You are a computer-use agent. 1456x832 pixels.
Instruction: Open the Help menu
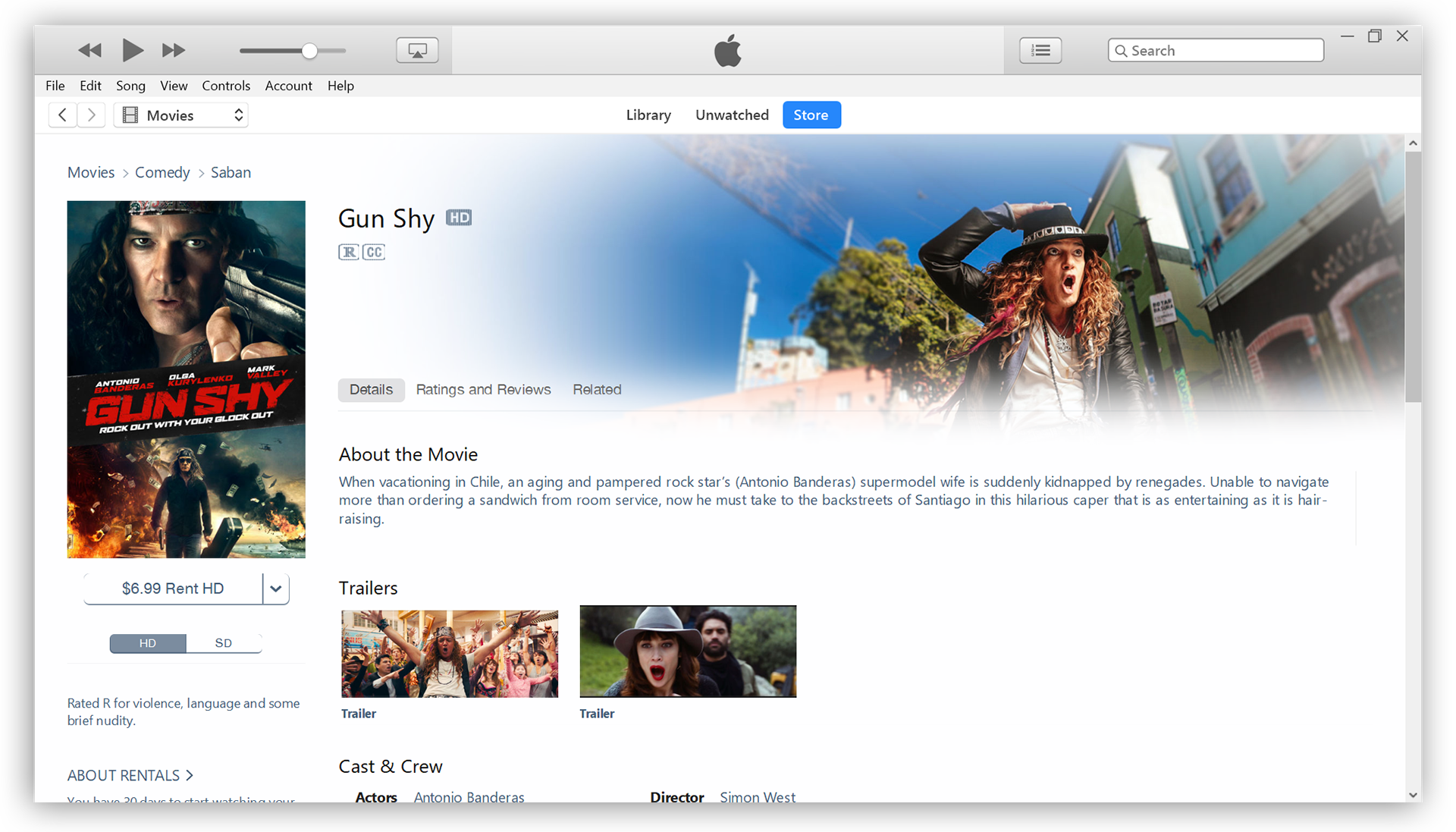[x=340, y=86]
